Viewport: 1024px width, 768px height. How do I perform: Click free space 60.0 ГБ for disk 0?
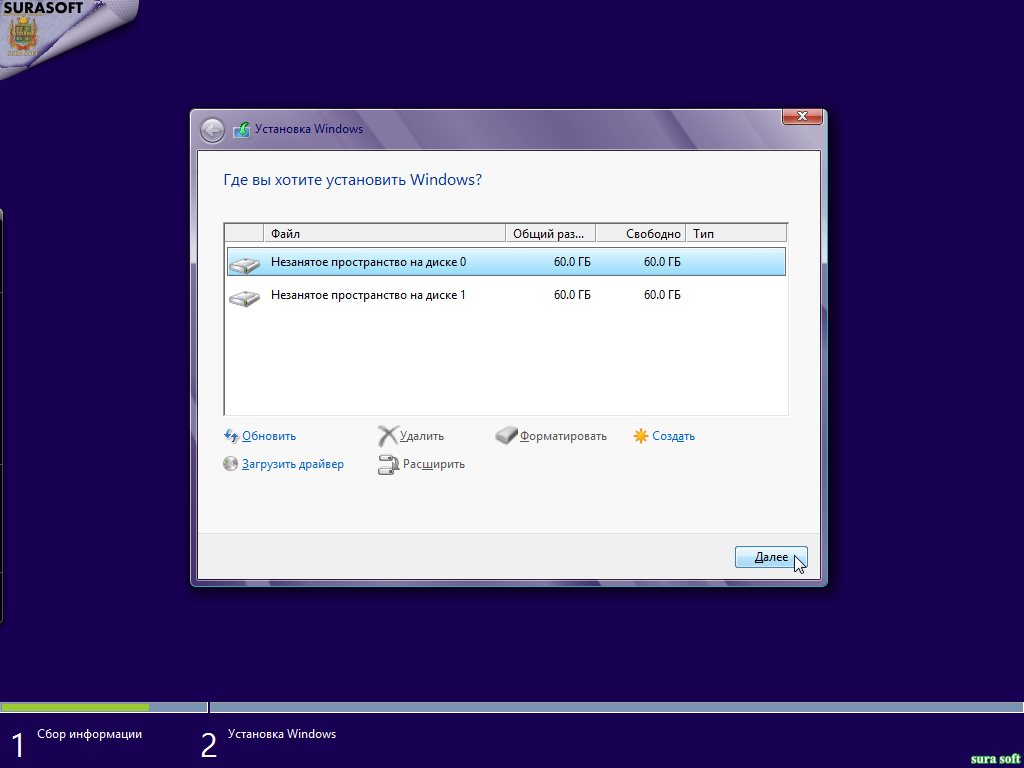pos(662,262)
